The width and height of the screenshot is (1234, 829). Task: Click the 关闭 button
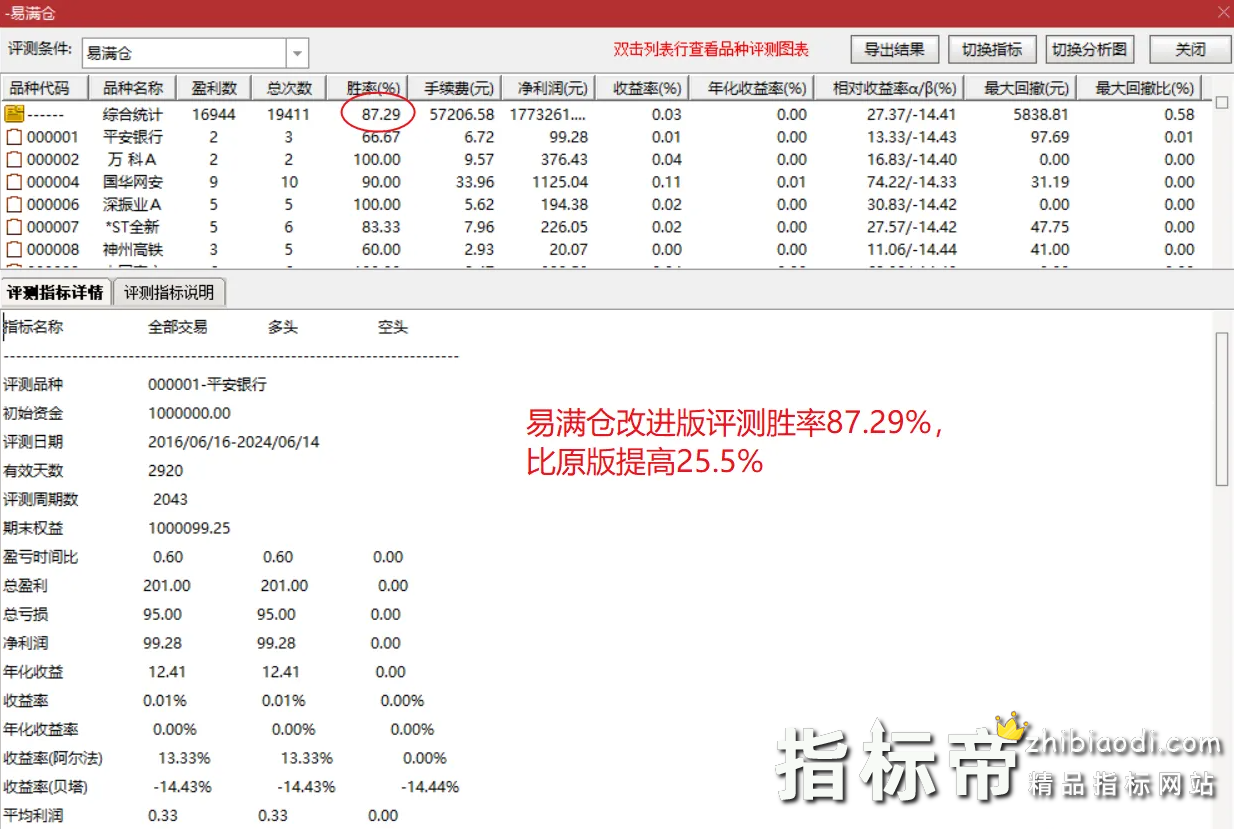coord(1190,49)
